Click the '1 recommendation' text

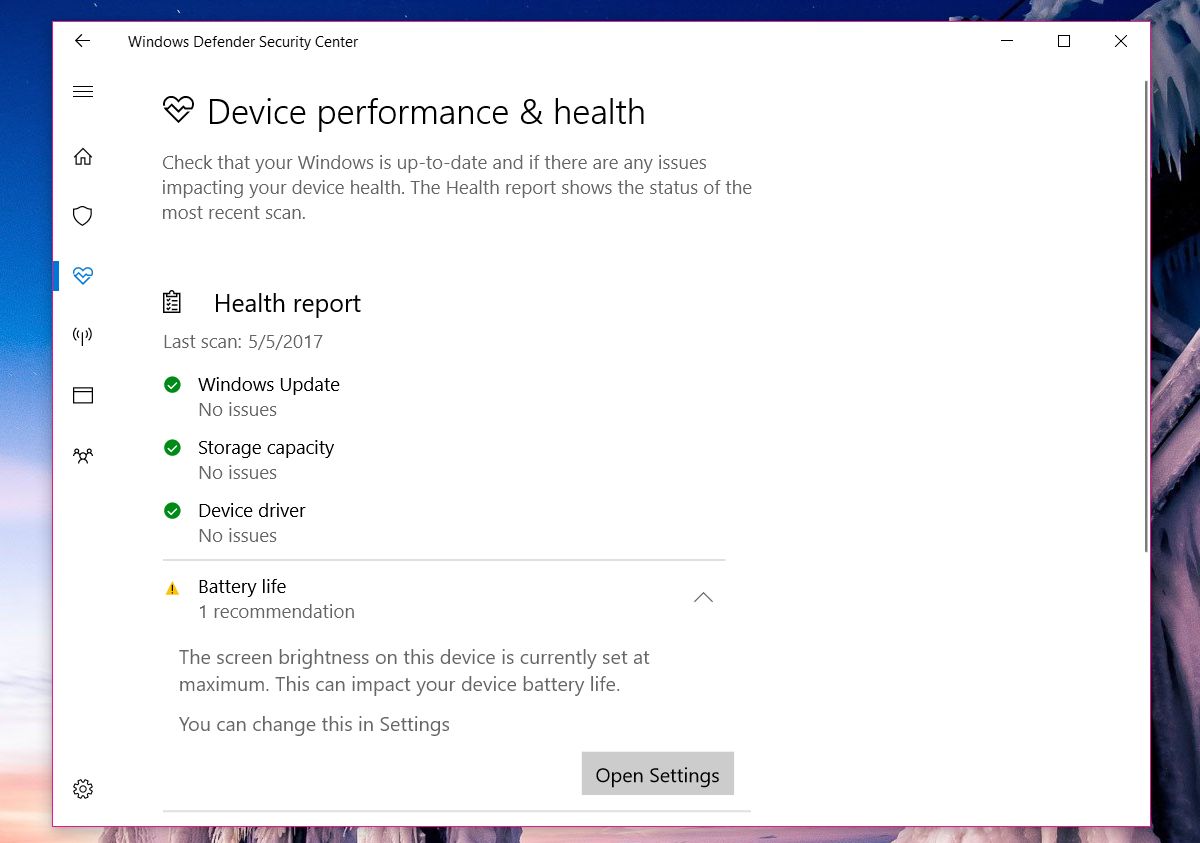point(276,611)
